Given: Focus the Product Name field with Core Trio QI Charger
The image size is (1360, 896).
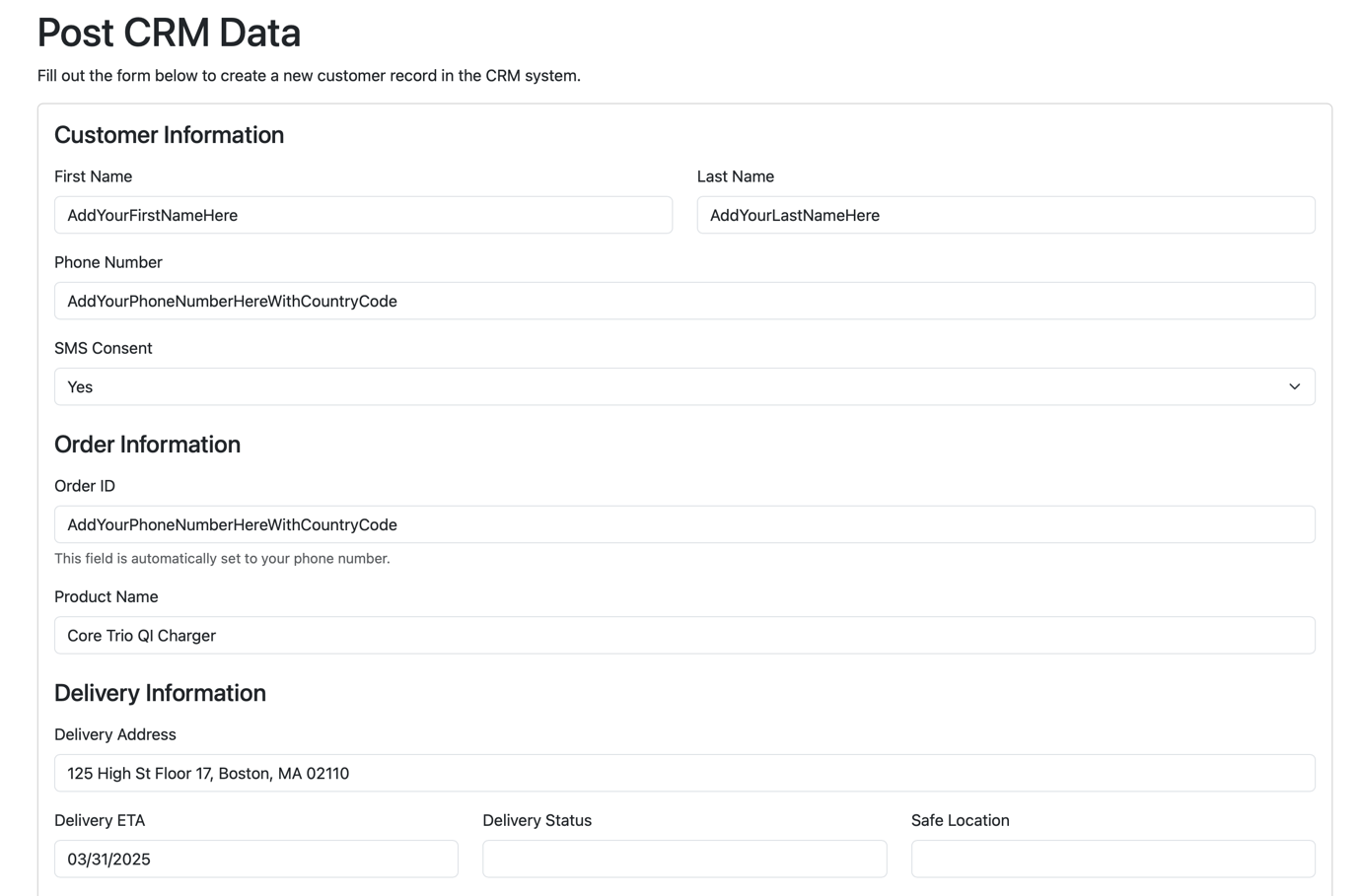Looking at the screenshot, I should 683,636.
